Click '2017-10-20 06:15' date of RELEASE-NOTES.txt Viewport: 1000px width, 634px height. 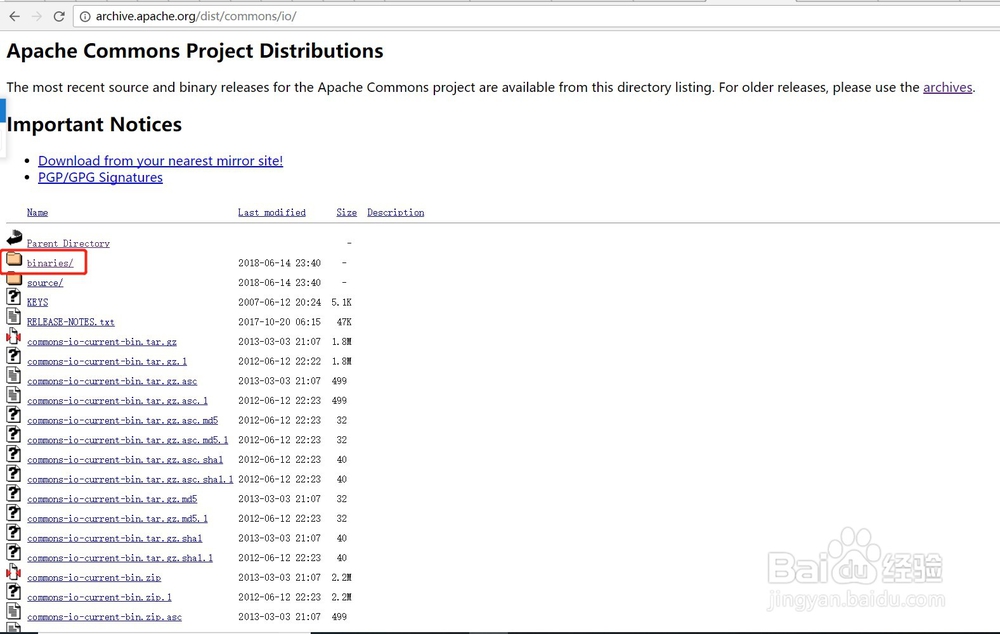[279, 322]
